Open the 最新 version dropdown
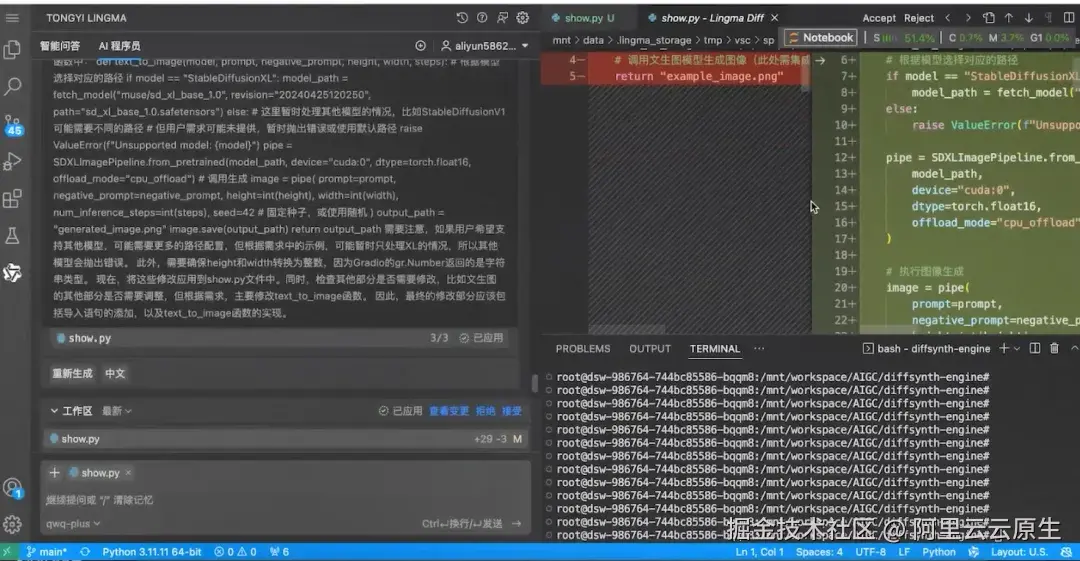The width and height of the screenshot is (1080, 561). (116, 411)
